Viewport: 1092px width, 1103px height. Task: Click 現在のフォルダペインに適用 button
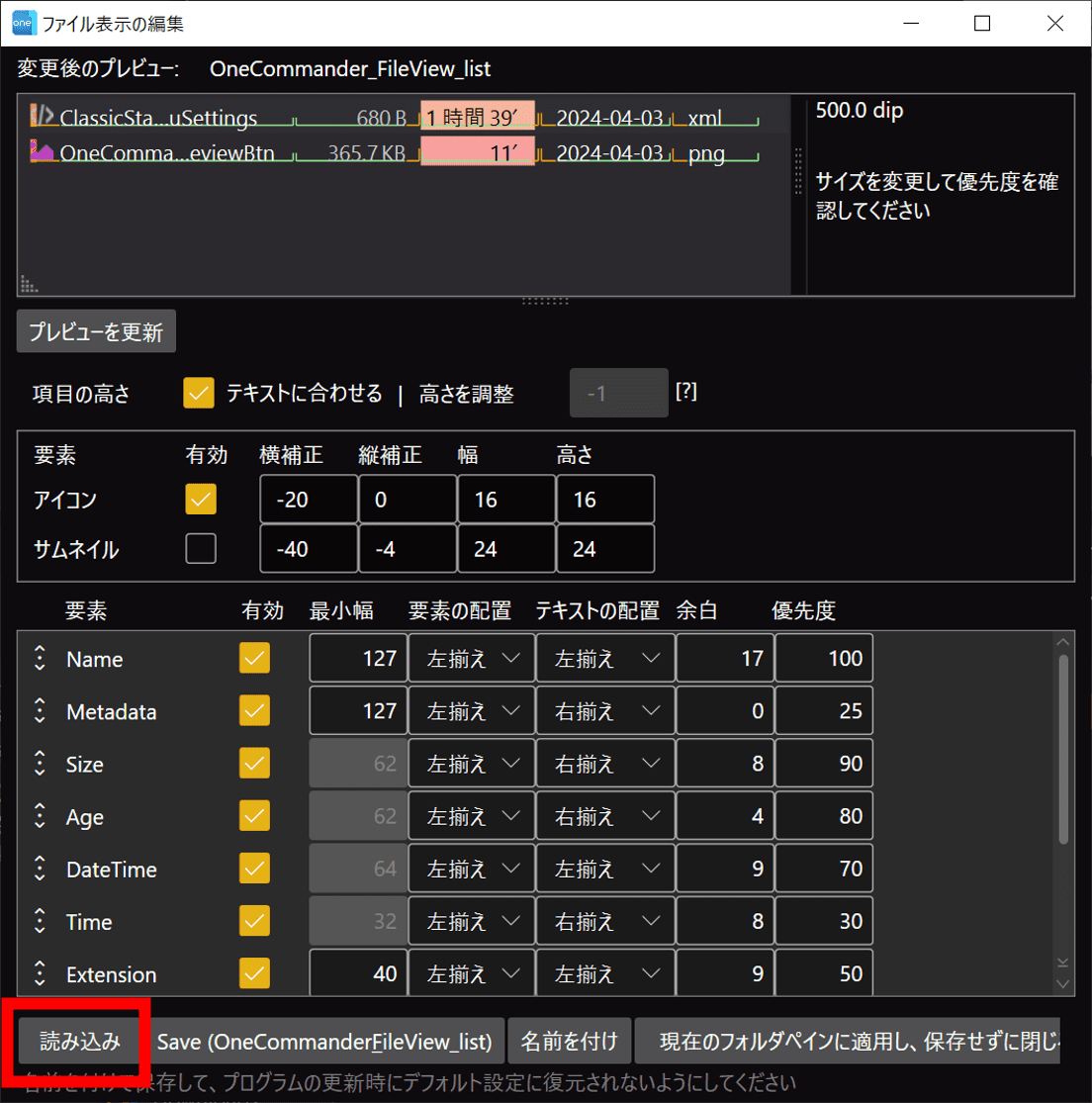click(848, 1041)
